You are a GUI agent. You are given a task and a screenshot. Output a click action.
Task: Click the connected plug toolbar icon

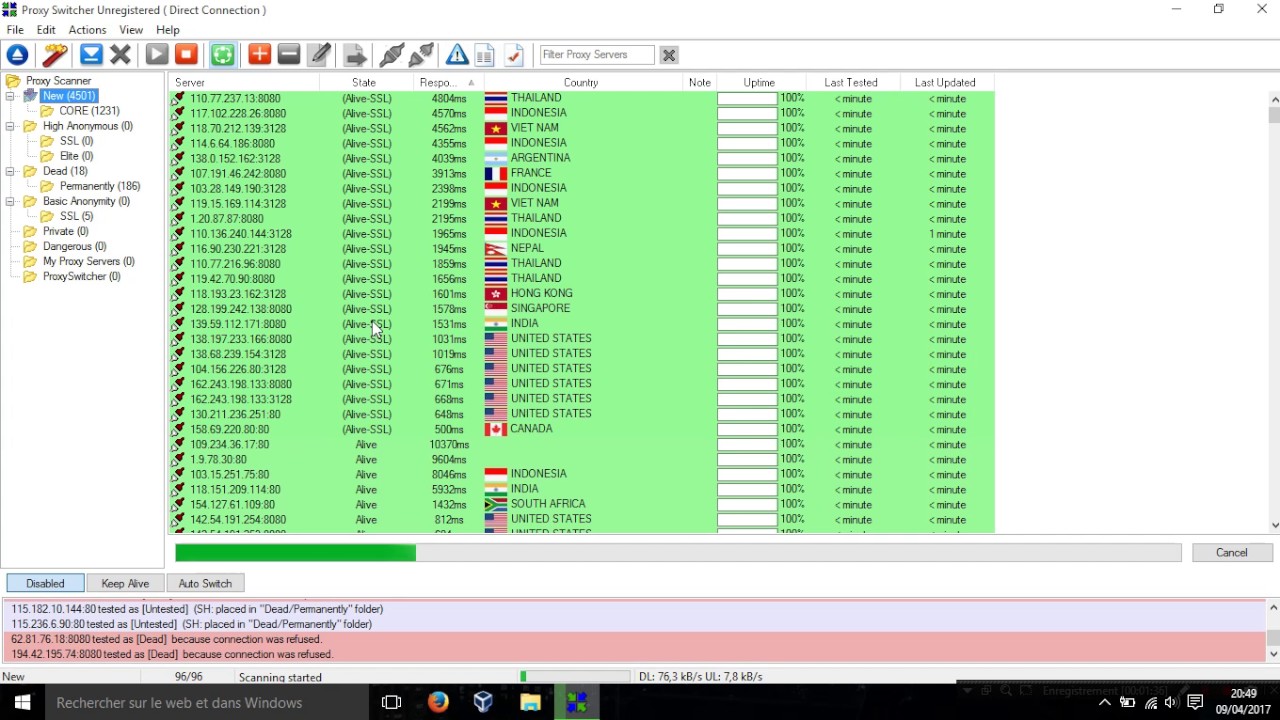[392, 55]
